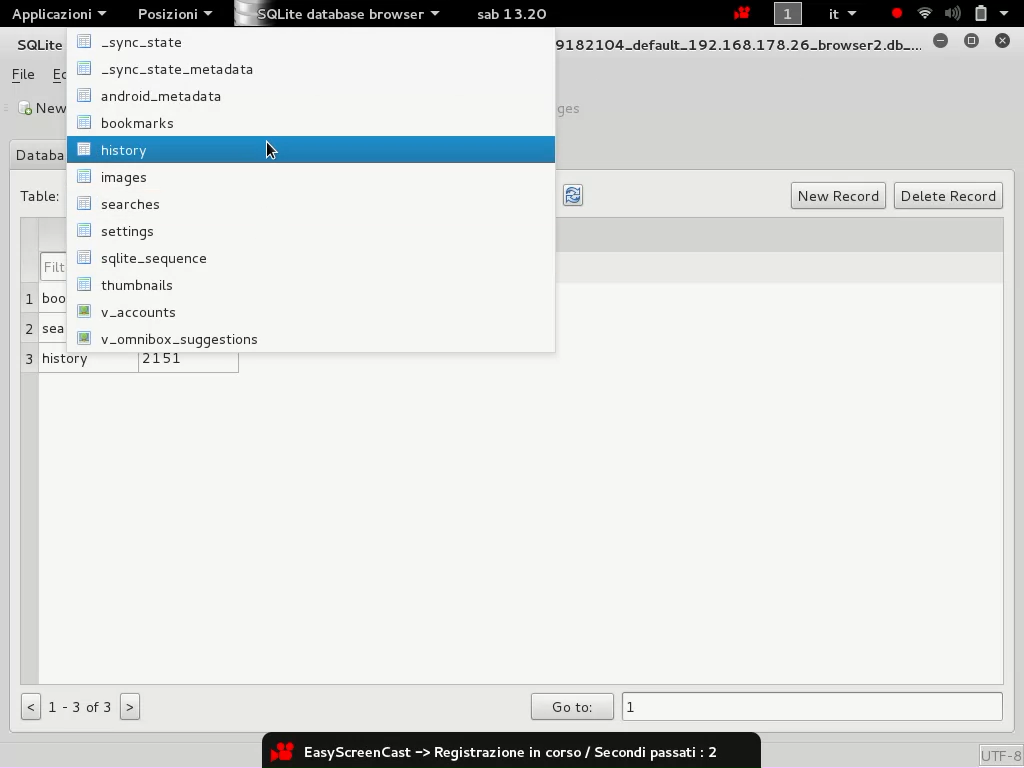Viewport: 1024px width, 768px height.
Task: Go to next page of records
Action: point(130,707)
